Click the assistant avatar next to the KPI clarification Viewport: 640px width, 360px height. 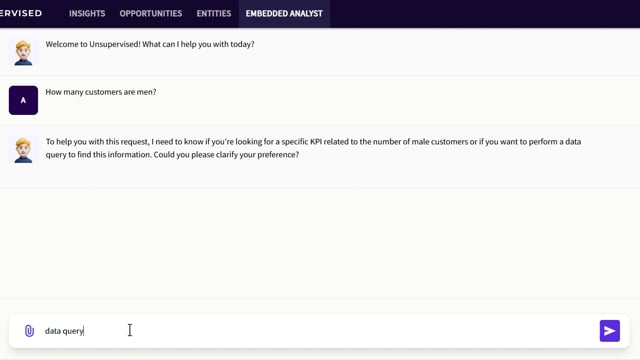[23, 150]
